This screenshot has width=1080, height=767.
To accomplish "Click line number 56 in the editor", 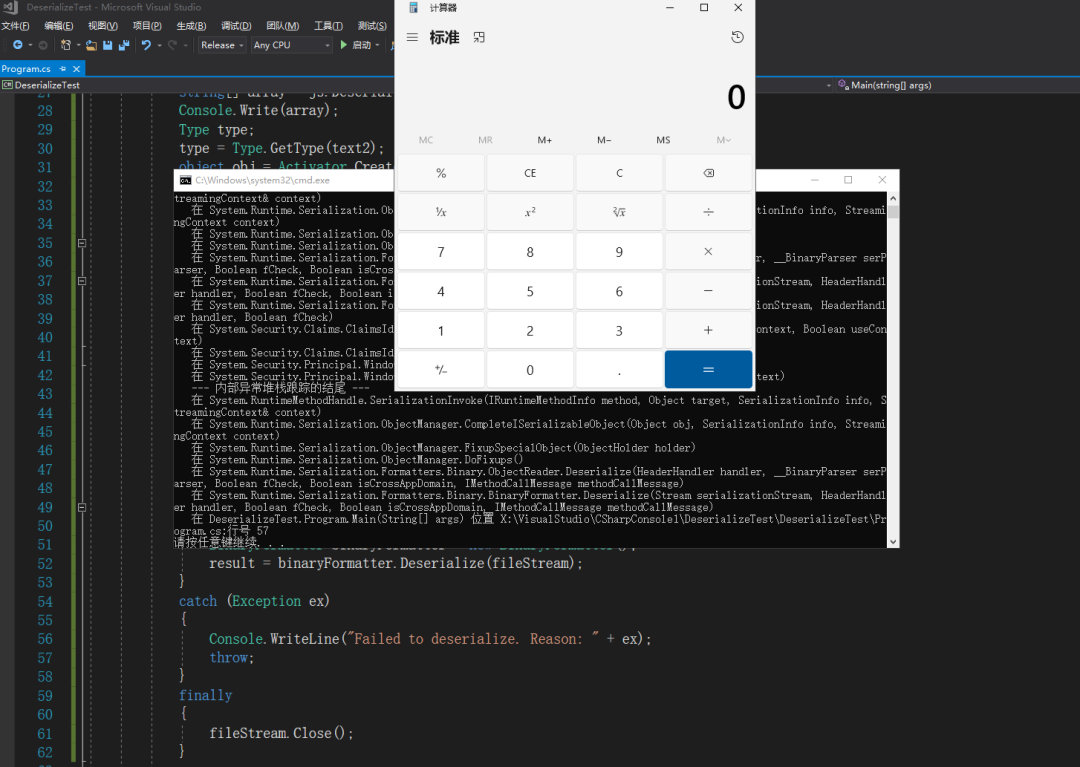I will tap(45, 639).
